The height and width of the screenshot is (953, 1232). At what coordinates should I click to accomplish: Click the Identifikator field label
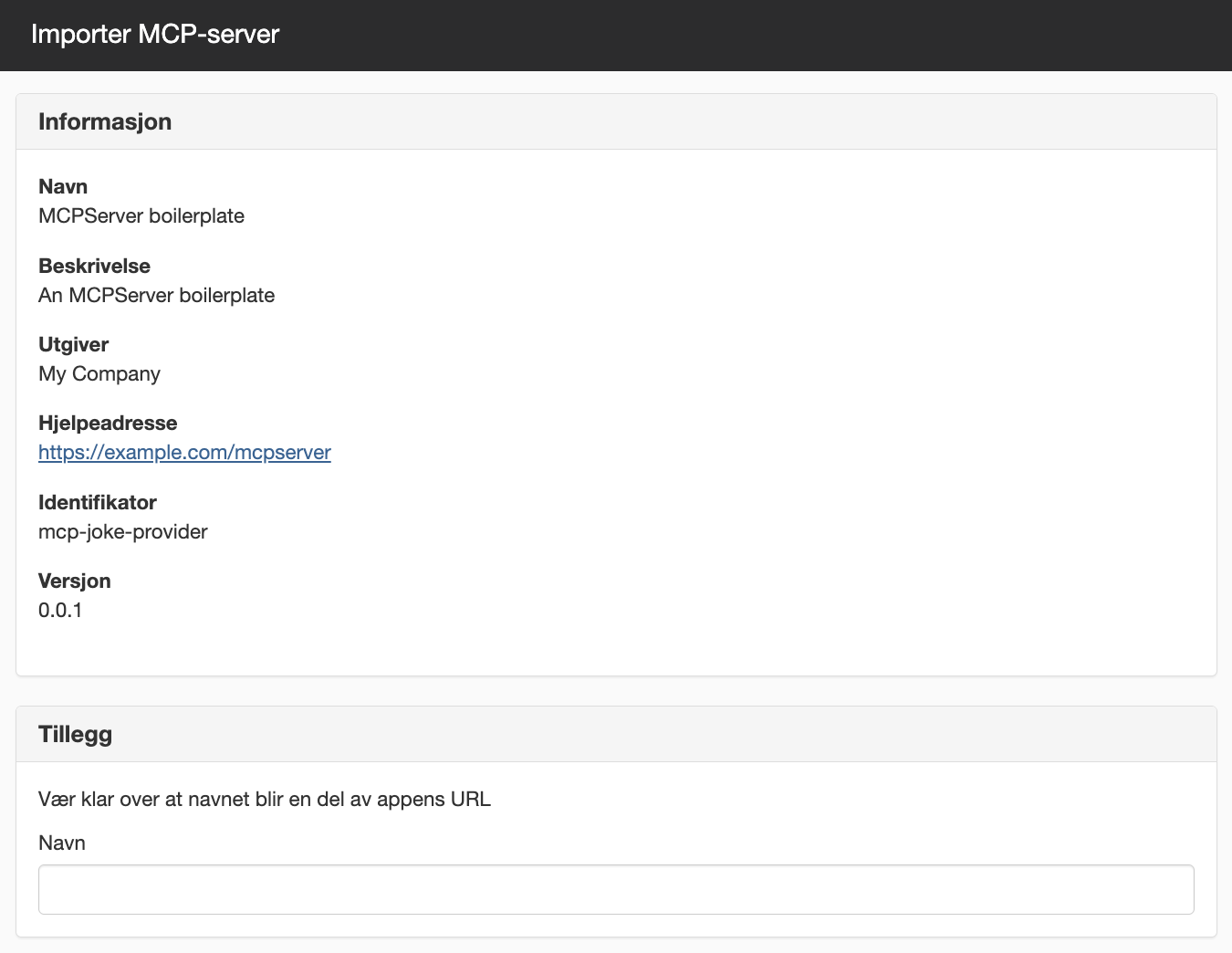[x=98, y=503]
